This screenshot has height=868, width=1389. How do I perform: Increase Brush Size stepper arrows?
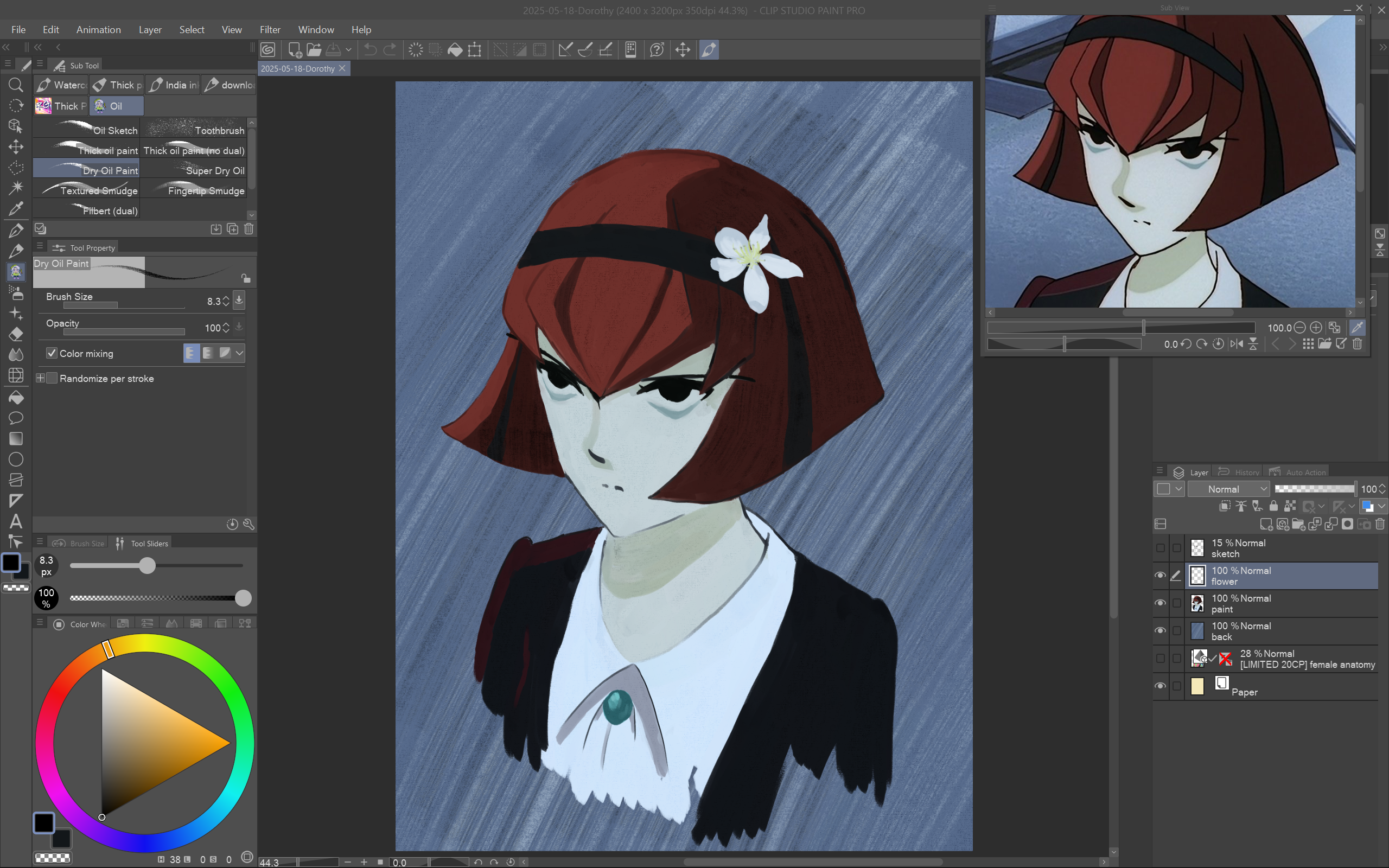[x=226, y=301]
